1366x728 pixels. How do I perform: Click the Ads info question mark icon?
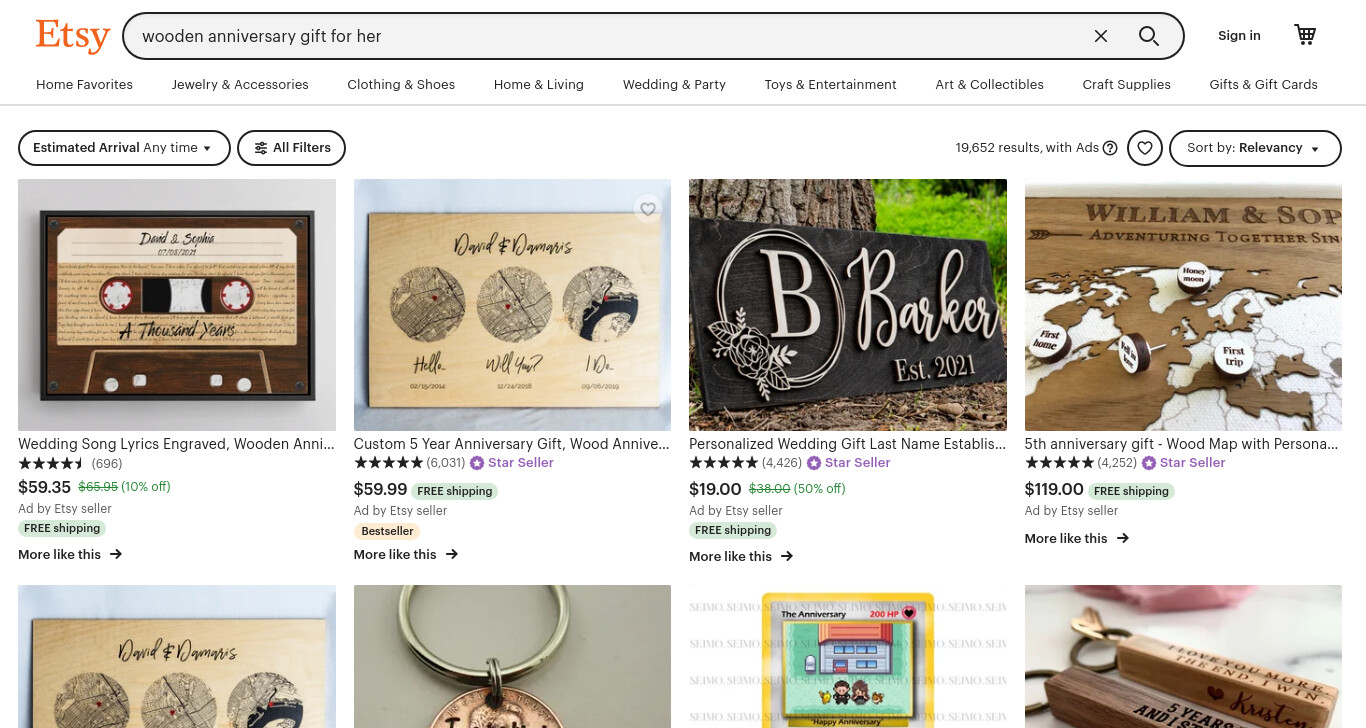tap(1110, 148)
